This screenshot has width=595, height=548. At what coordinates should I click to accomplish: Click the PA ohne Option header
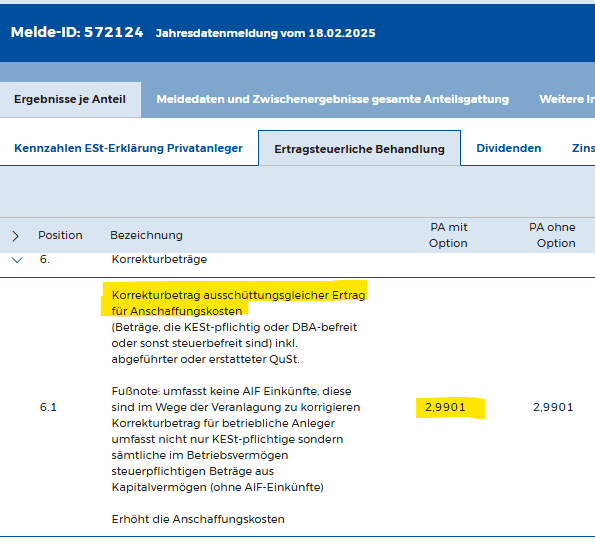(x=552, y=235)
